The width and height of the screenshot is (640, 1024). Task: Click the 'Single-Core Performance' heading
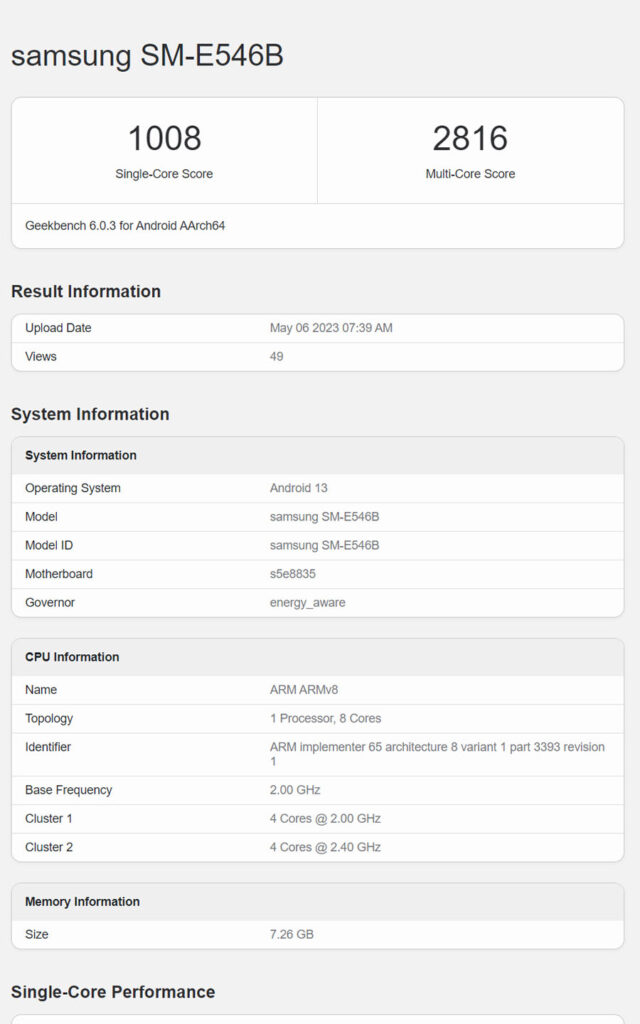click(x=113, y=992)
